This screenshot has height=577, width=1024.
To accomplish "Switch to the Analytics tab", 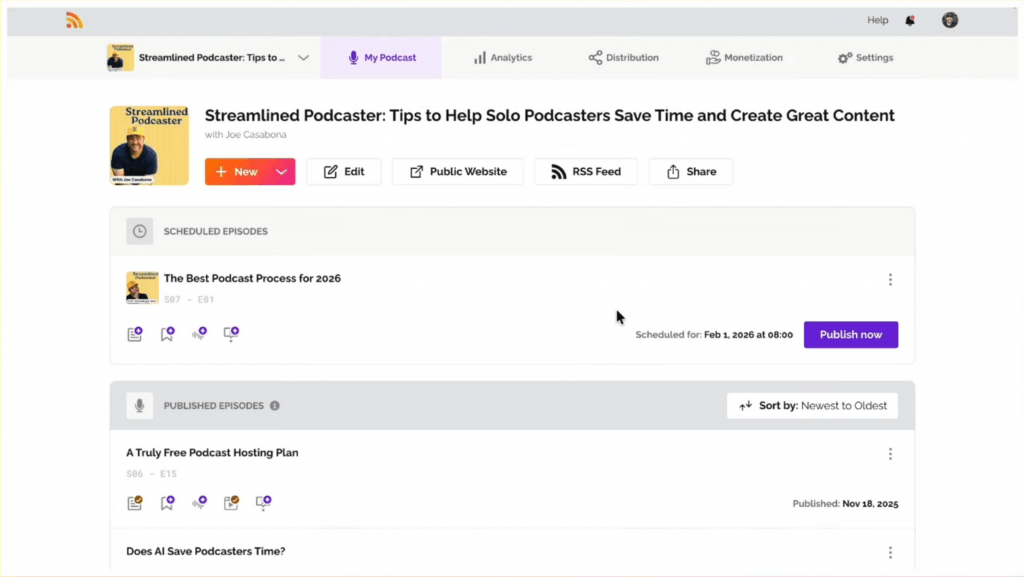I will click(x=503, y=57).
